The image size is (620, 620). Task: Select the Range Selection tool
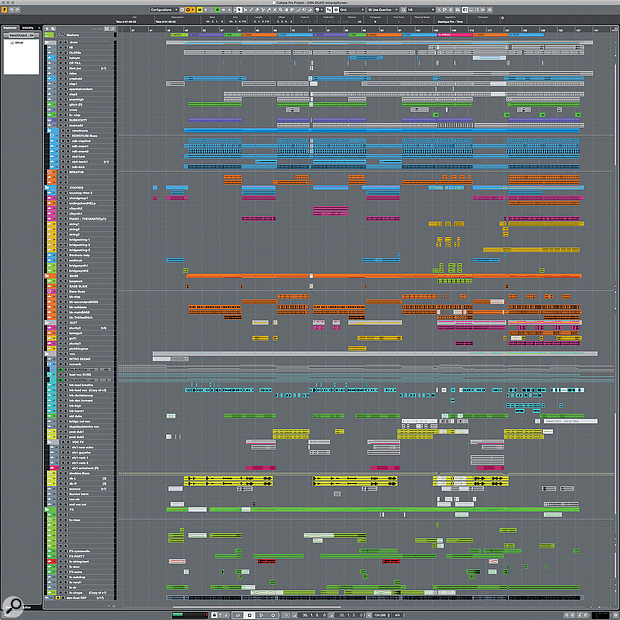tap(245, 9)
